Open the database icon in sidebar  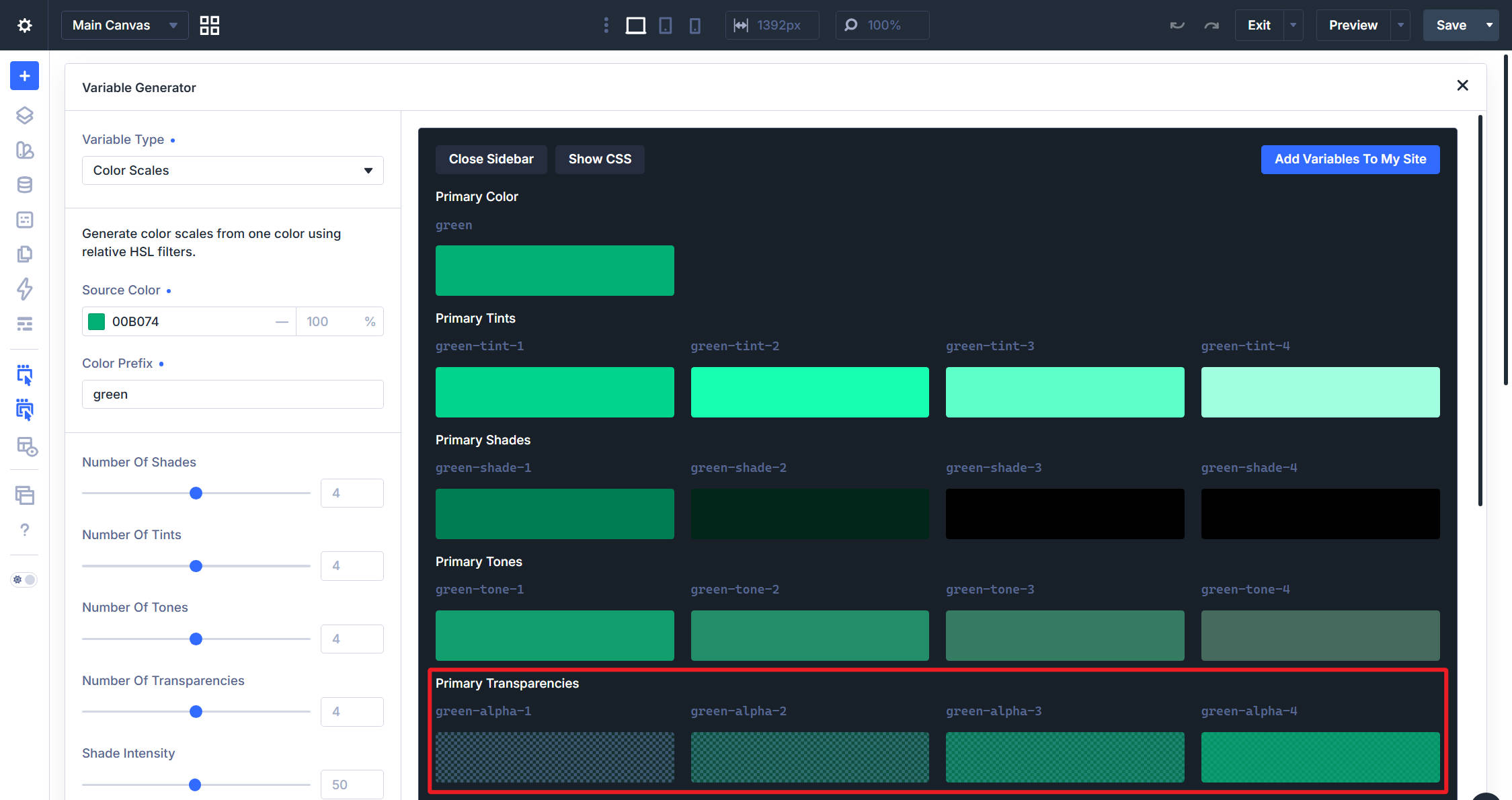point(24,185)
